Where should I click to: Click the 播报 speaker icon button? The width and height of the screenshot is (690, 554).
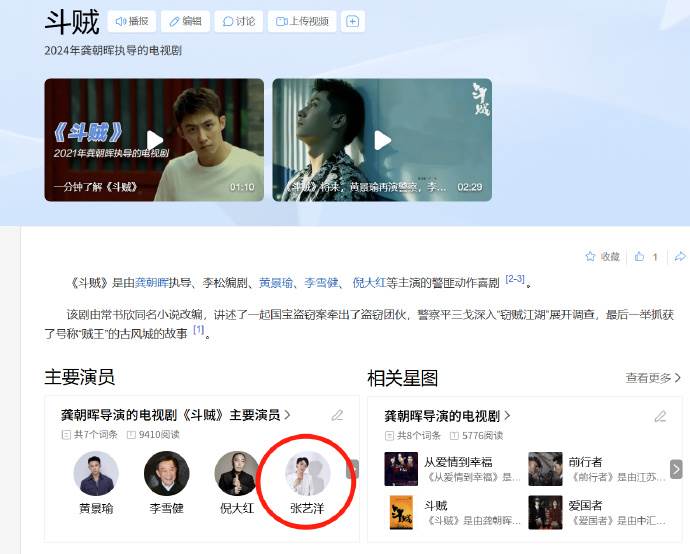[132, 21]
